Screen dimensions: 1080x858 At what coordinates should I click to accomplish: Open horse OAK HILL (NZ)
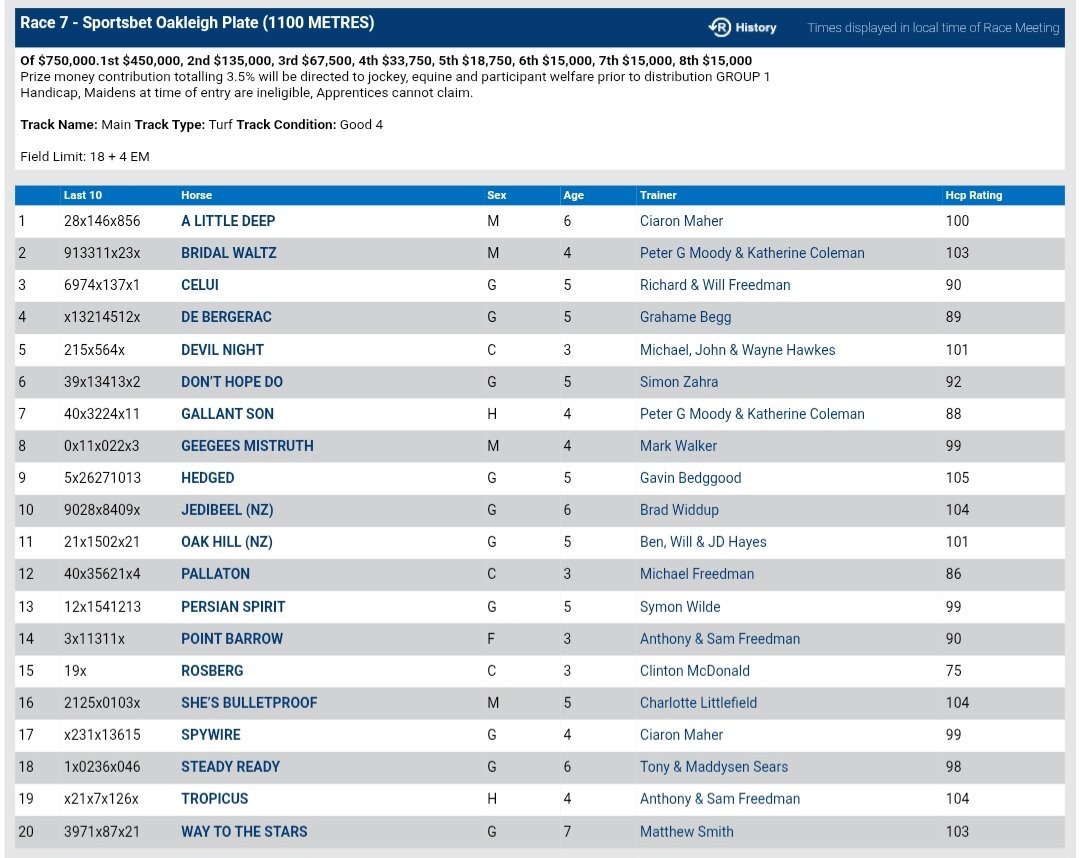[227, 542]
